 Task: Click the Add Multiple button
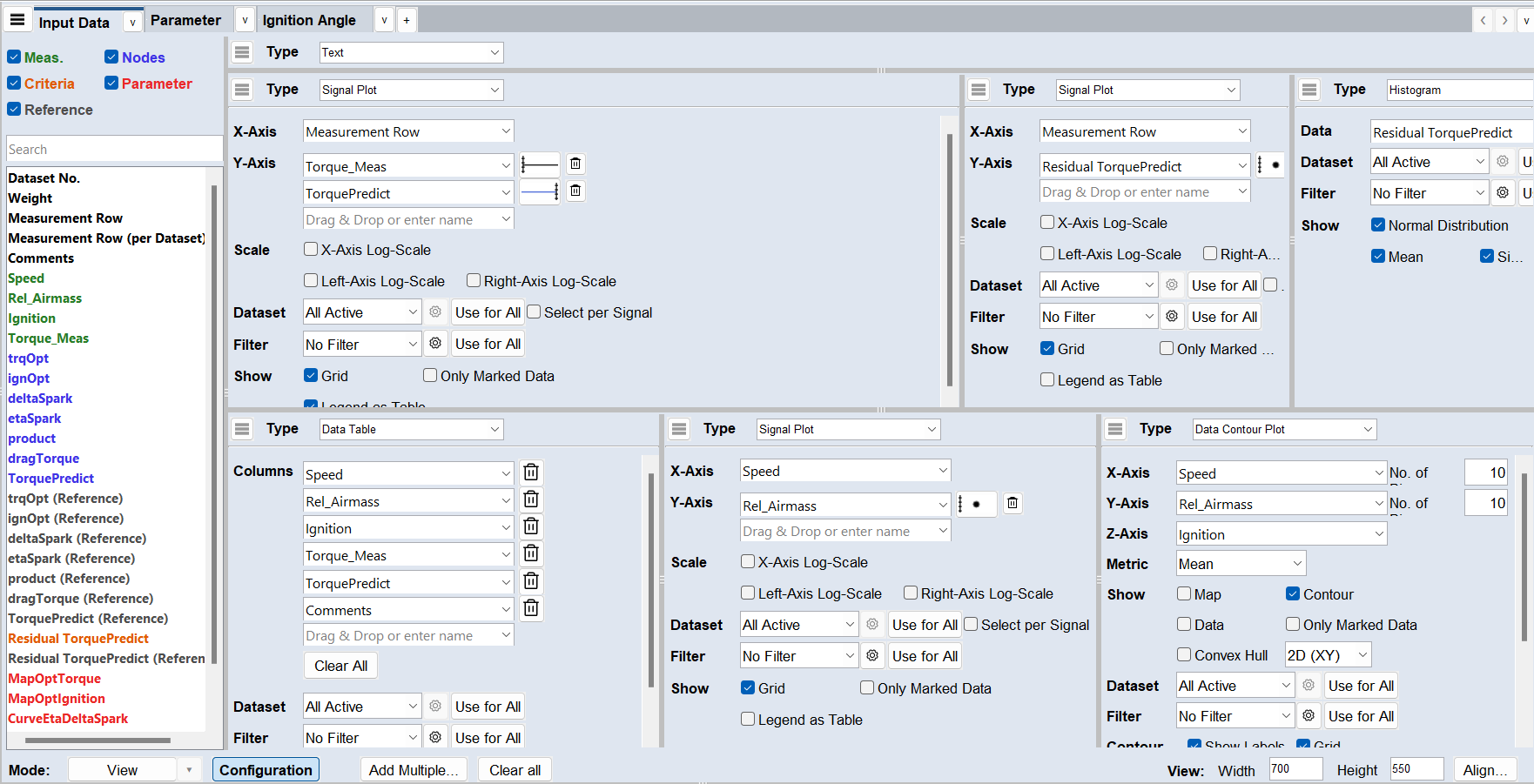413,770
